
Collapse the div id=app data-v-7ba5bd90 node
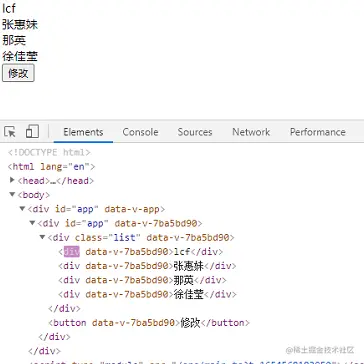[32, 223]
